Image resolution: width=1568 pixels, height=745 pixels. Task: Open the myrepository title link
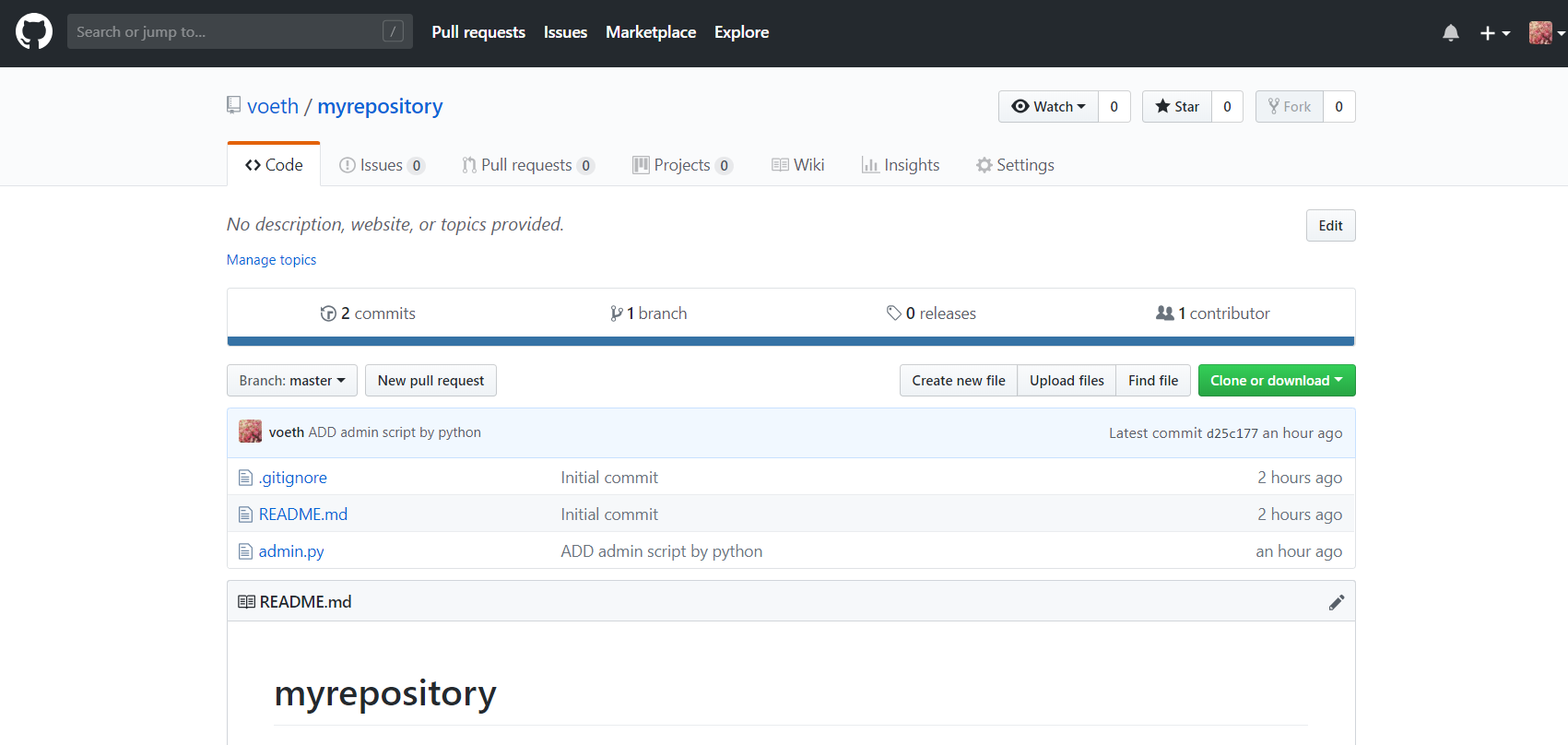pos(380,106)
